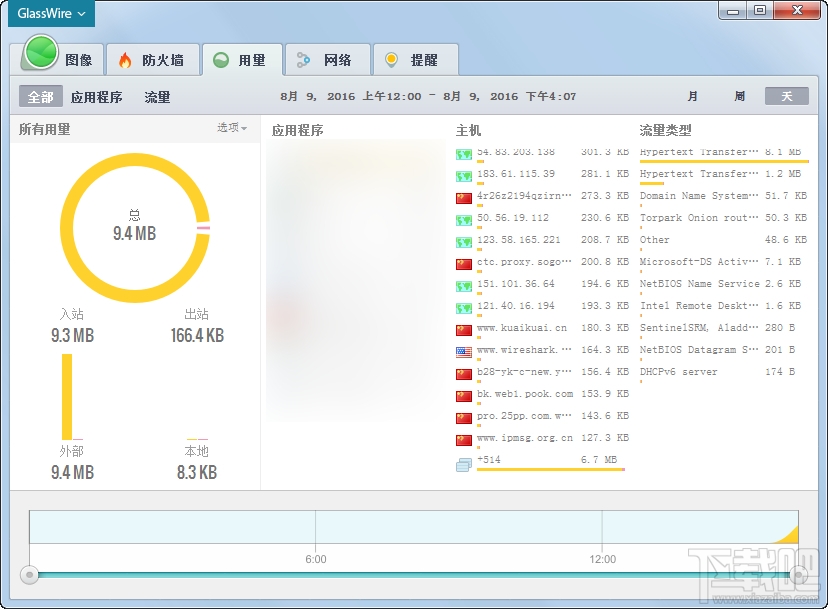The width and height of the screenshot is (828, 609).
Task: Click the 出站 166.4 KB outgoing value
Action: pyautogui.click(x=197, y=335)
